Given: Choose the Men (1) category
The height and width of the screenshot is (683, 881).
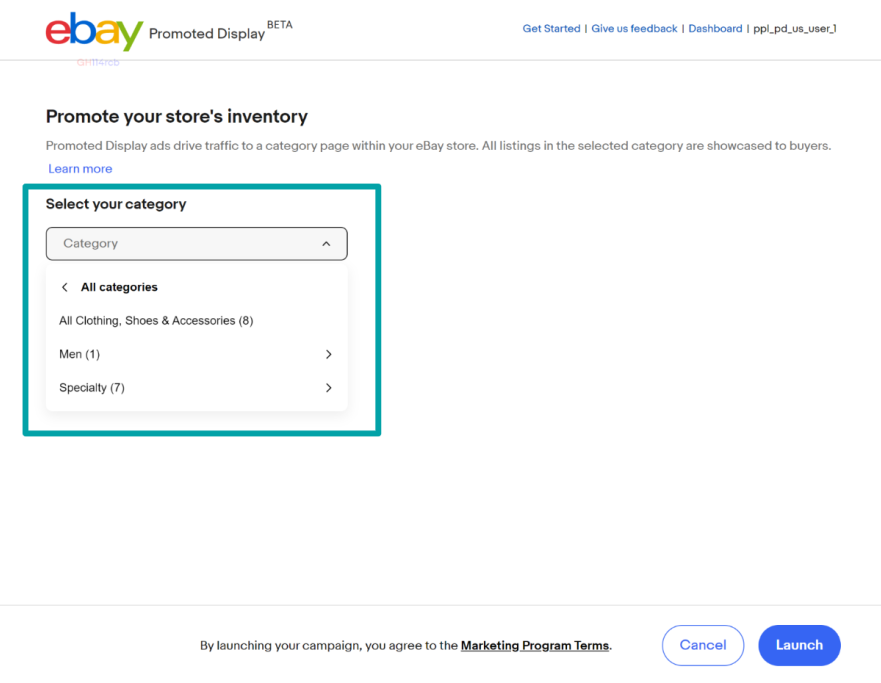Looking at the screenshot, I should point(80,355).
